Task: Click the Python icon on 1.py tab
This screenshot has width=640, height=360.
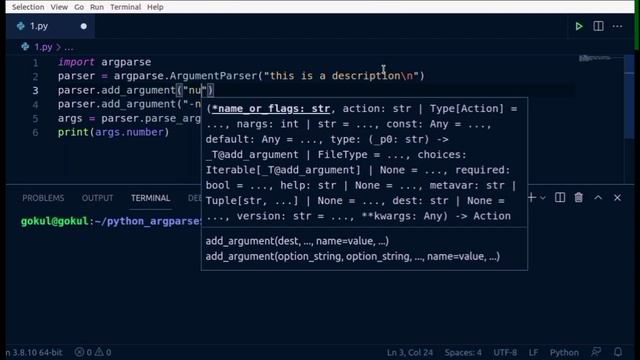Action: pos(21,26)
